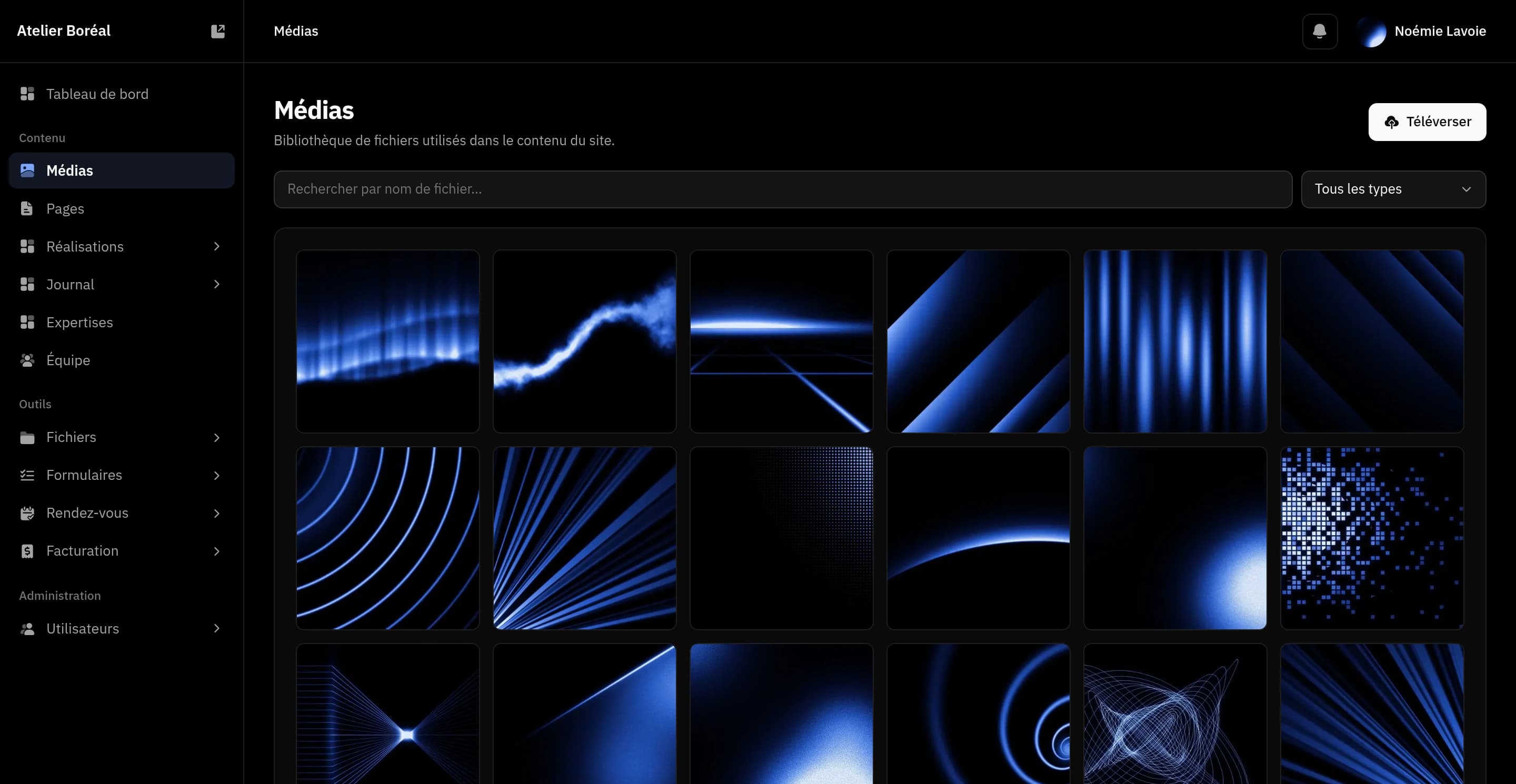Expand the Formulaires submenu chevron
Viewport: 1516px width, 784px height.
[216, 475]
